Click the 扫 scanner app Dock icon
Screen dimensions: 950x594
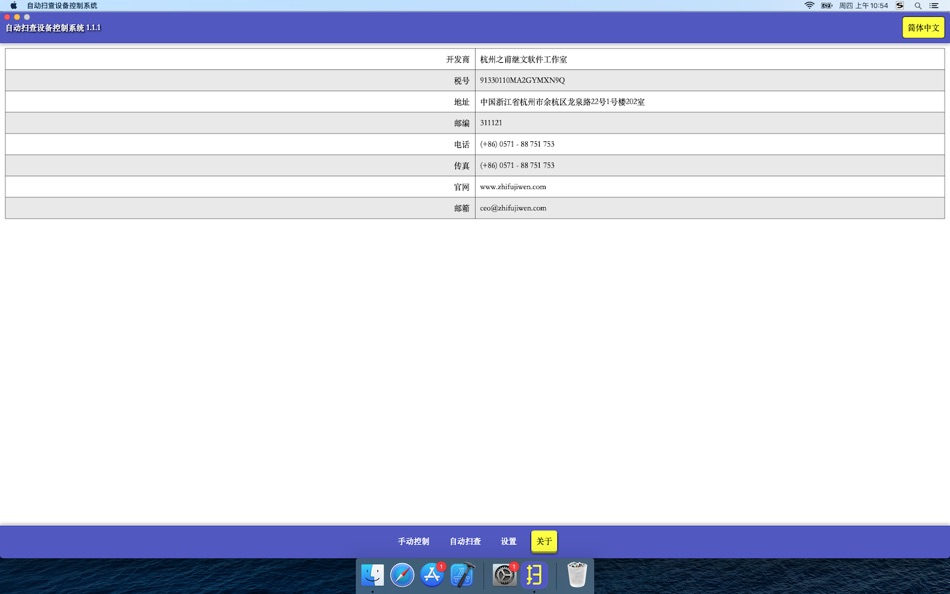point(534,575)
